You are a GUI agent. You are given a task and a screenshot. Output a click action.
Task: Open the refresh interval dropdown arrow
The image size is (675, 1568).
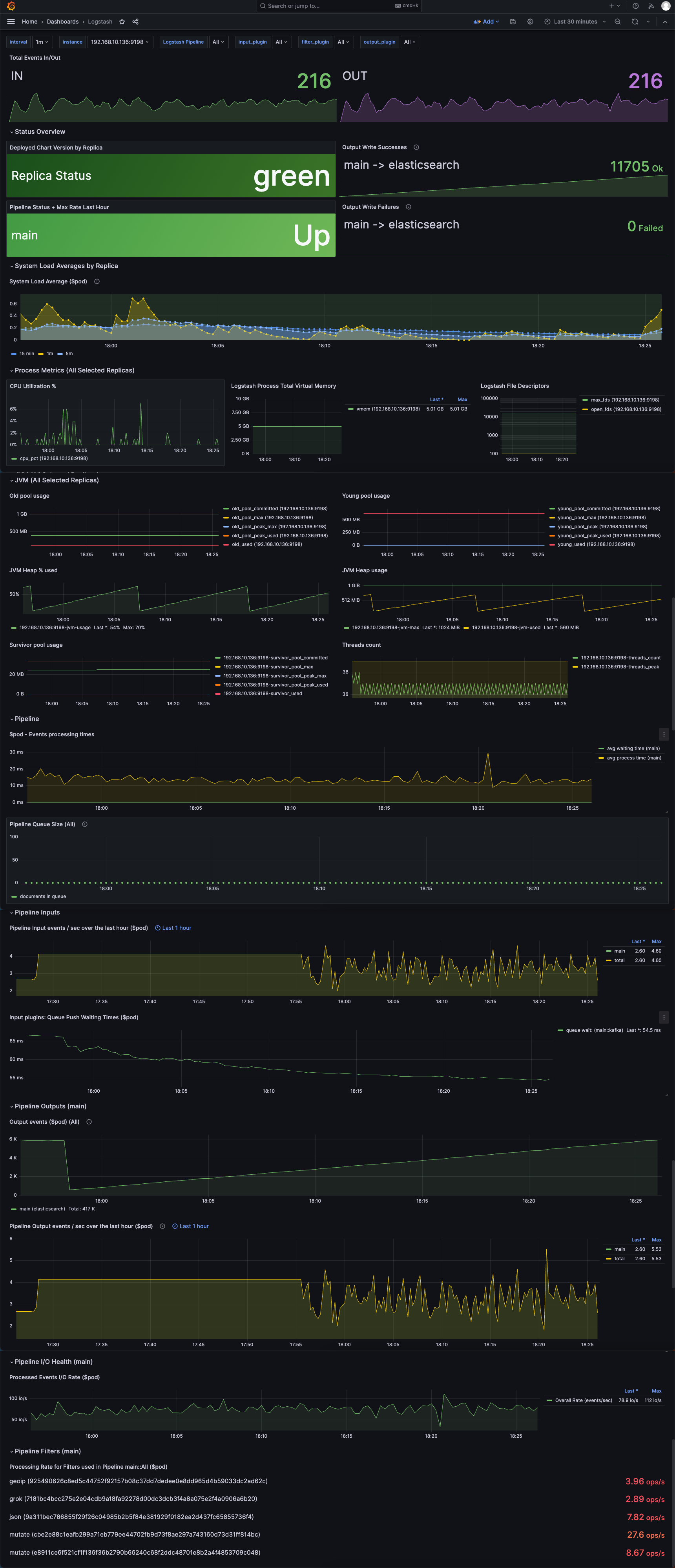[x=648, y=21]
